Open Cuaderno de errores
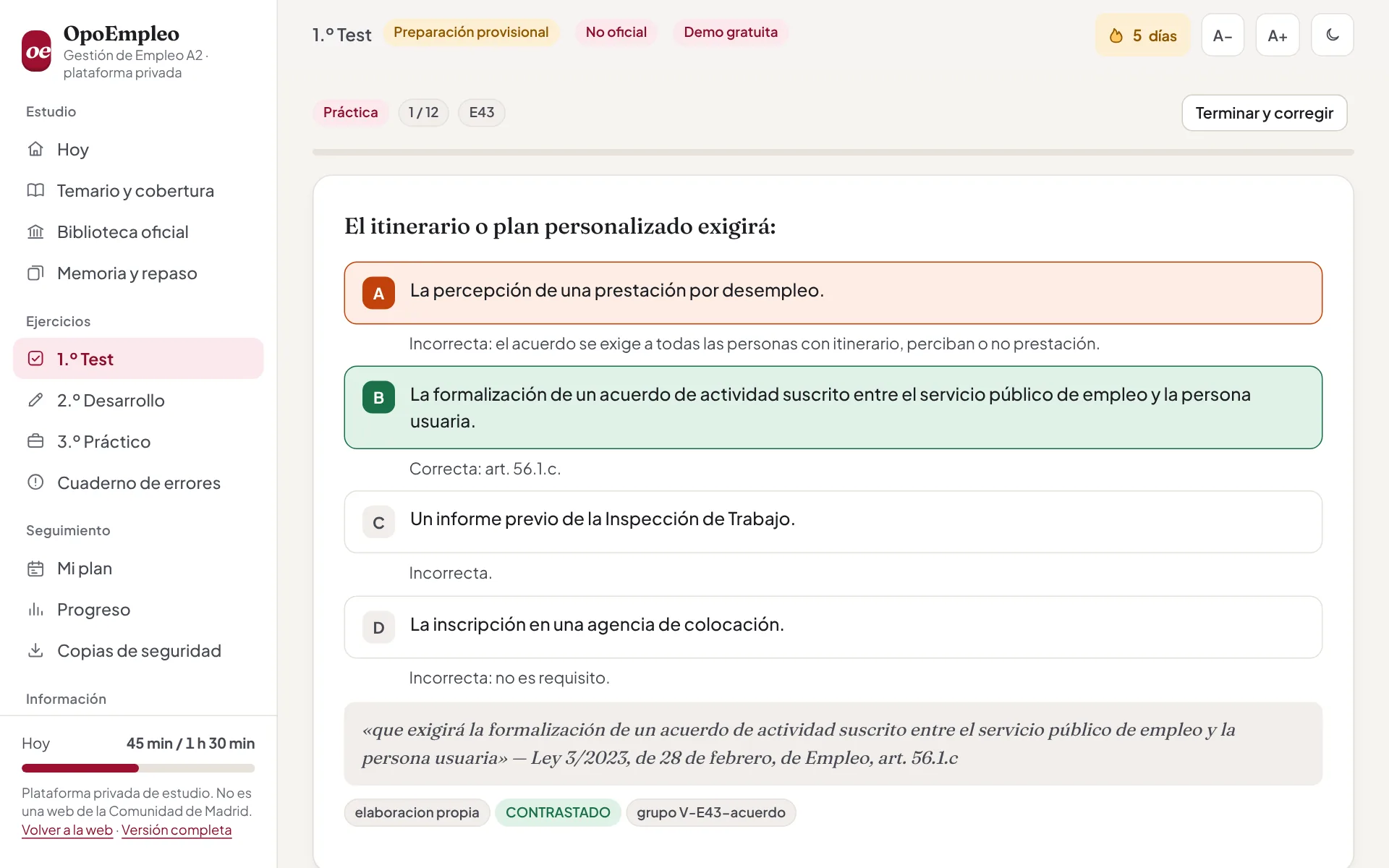1389x868 pixels. [x=138, y=482]
